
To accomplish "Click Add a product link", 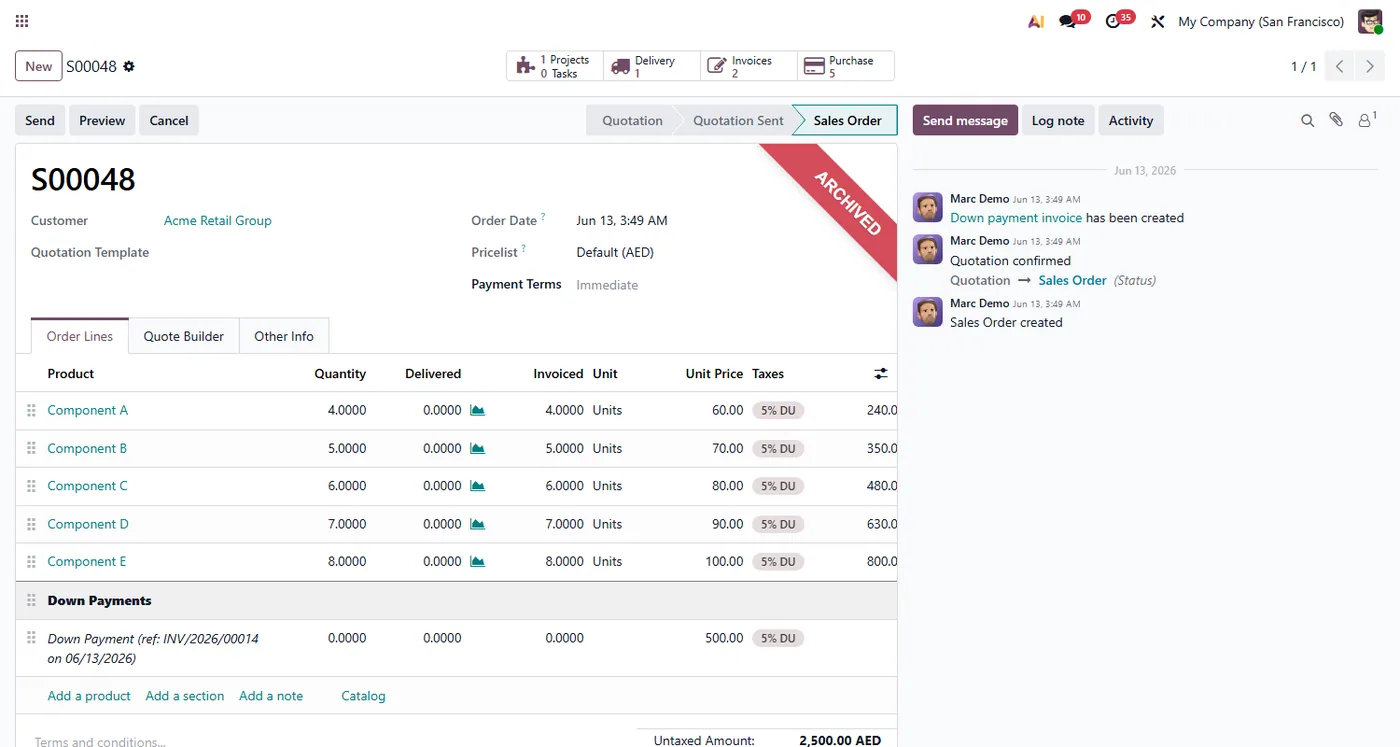I will point(89,696).
